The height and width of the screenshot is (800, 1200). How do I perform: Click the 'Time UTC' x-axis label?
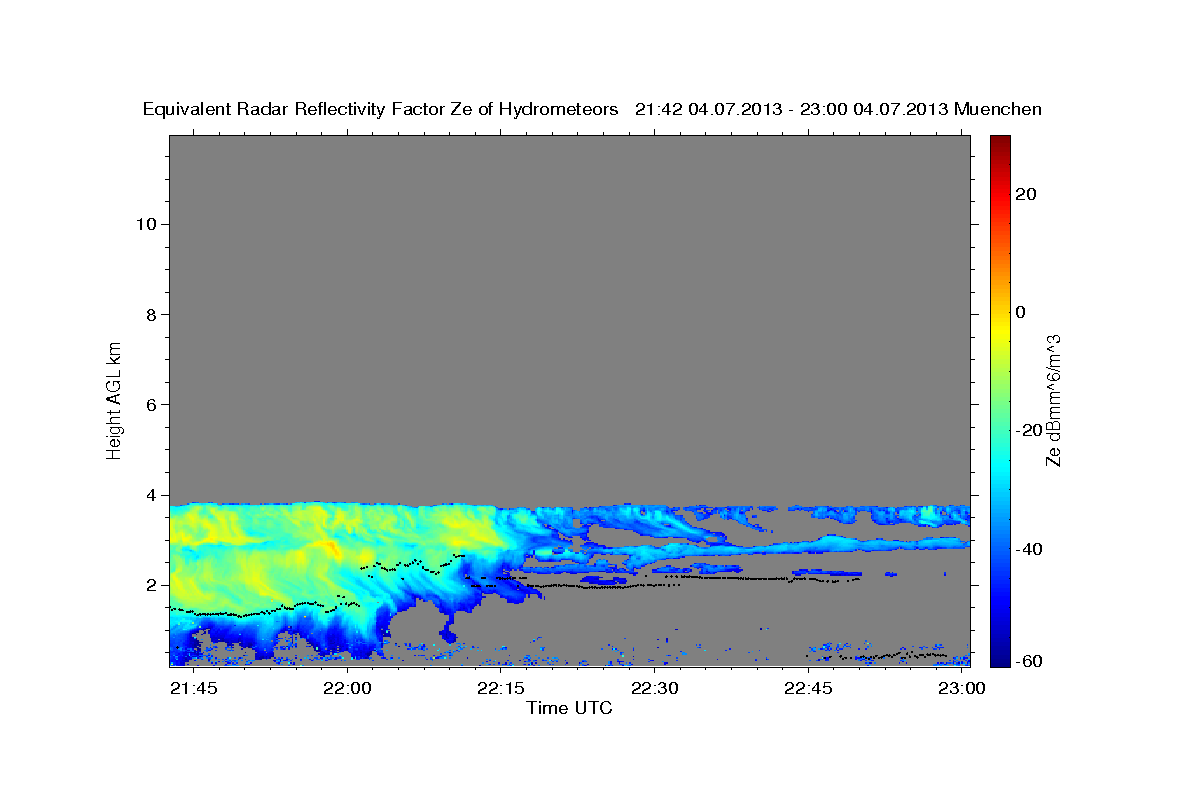pos(569,708)
